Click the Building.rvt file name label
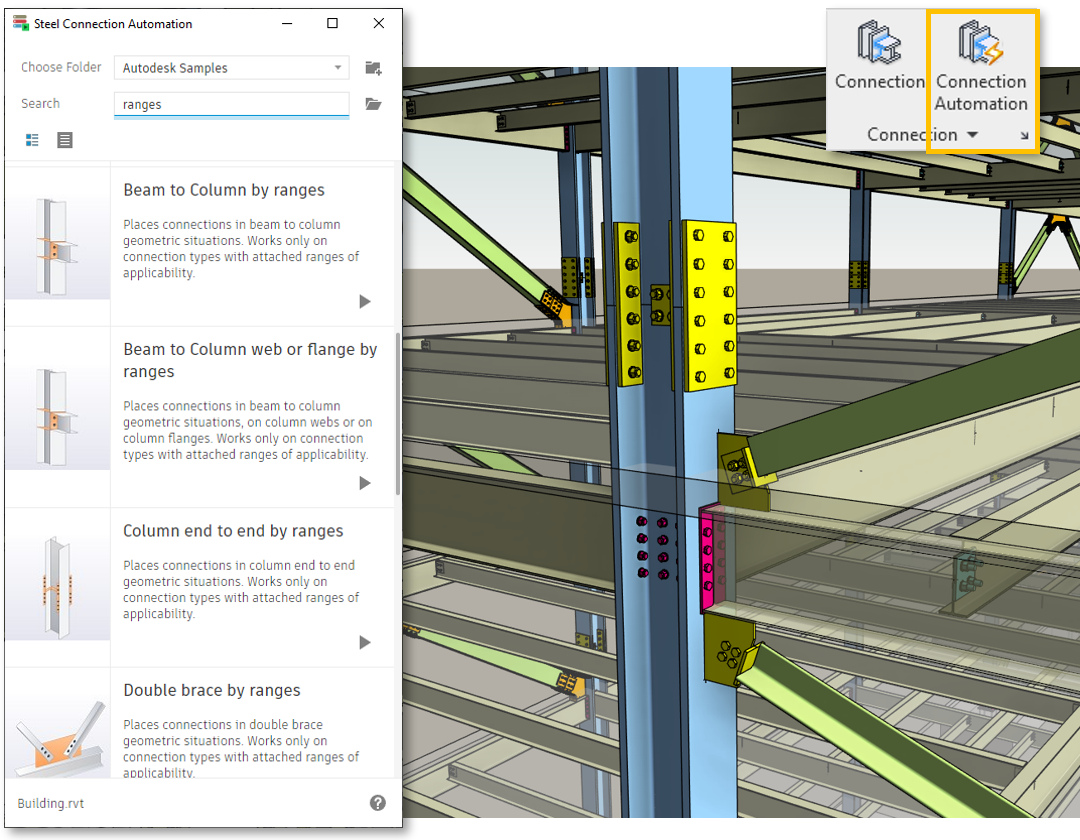1080x840 pixels. click(51, 804)
